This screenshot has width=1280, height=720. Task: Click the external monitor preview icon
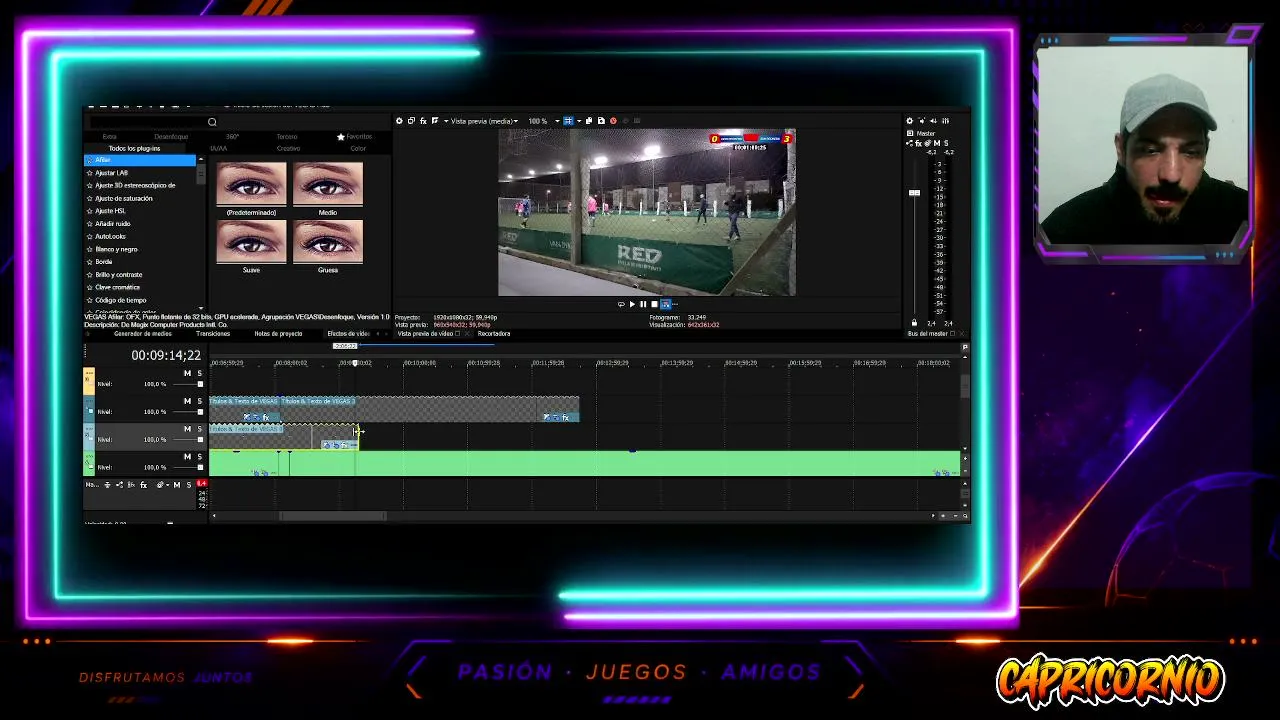(411, 121)
